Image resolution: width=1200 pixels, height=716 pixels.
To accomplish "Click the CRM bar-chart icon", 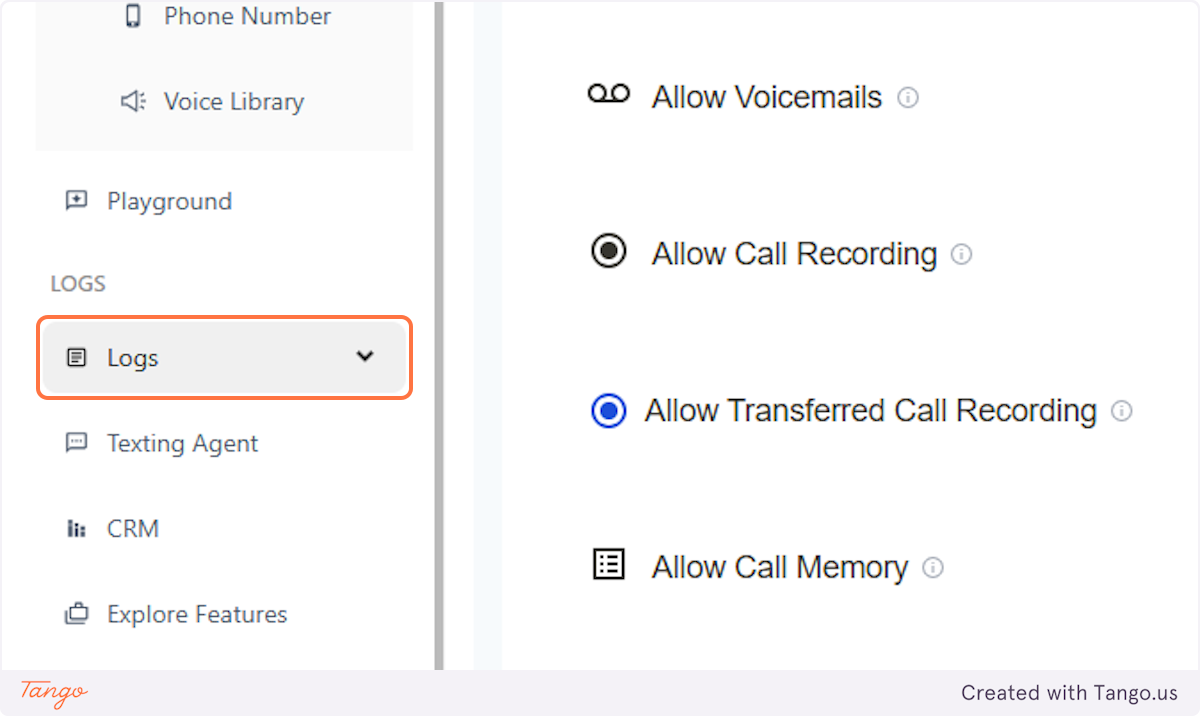I will point(76,528).
